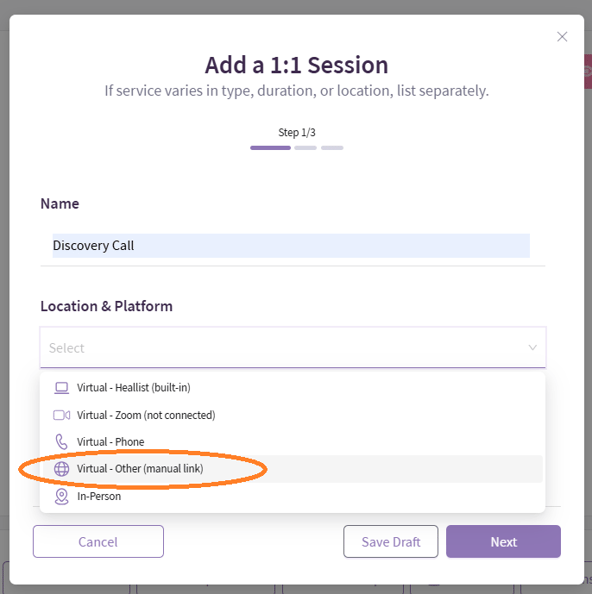Close the Add a 1:1 Session dialog
Image resolution: width=592 pixels, height=594 pixels.
tap(562, 36)
